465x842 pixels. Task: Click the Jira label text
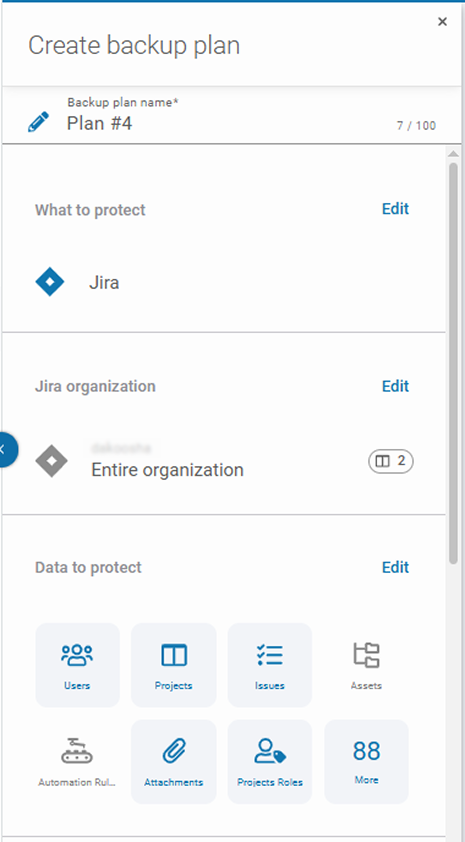tap(104, 282)
